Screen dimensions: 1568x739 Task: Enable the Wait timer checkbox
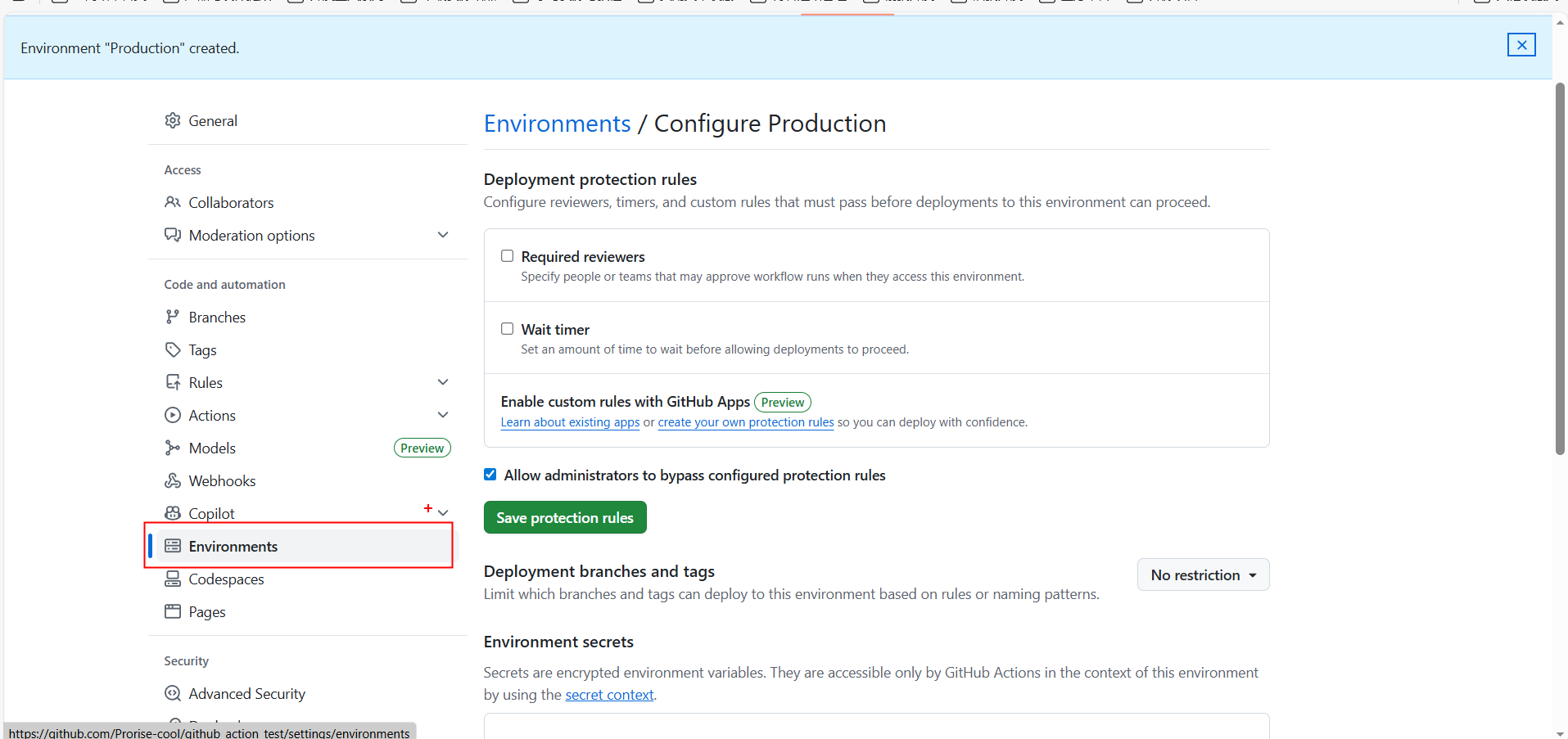(x=508, y=329)
